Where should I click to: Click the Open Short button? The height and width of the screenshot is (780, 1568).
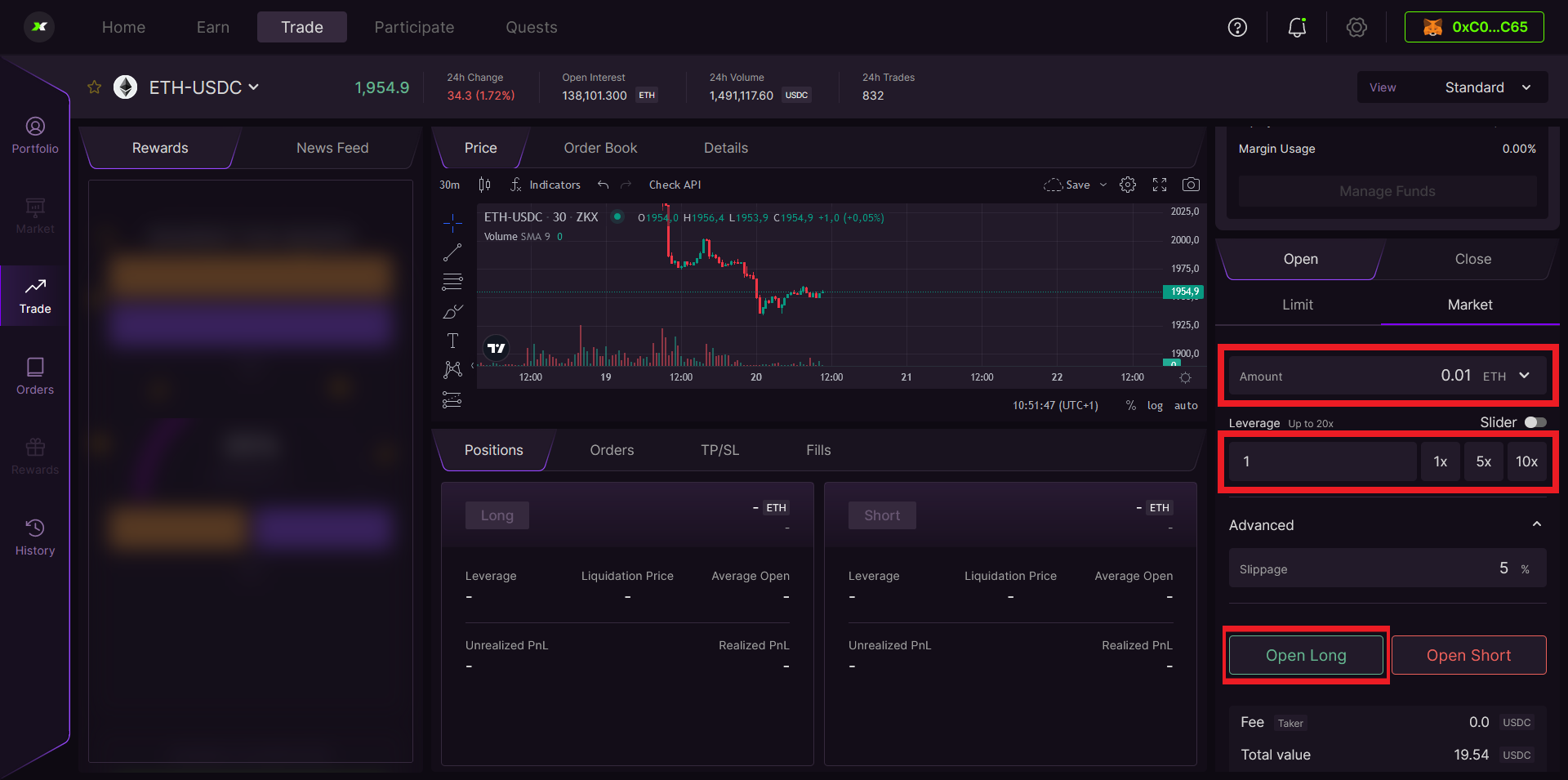[1468, 655]
